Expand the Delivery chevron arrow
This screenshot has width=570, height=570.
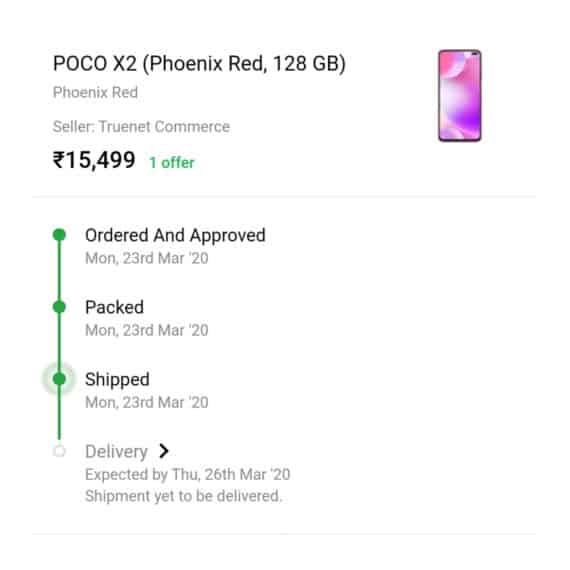(164, 451)
